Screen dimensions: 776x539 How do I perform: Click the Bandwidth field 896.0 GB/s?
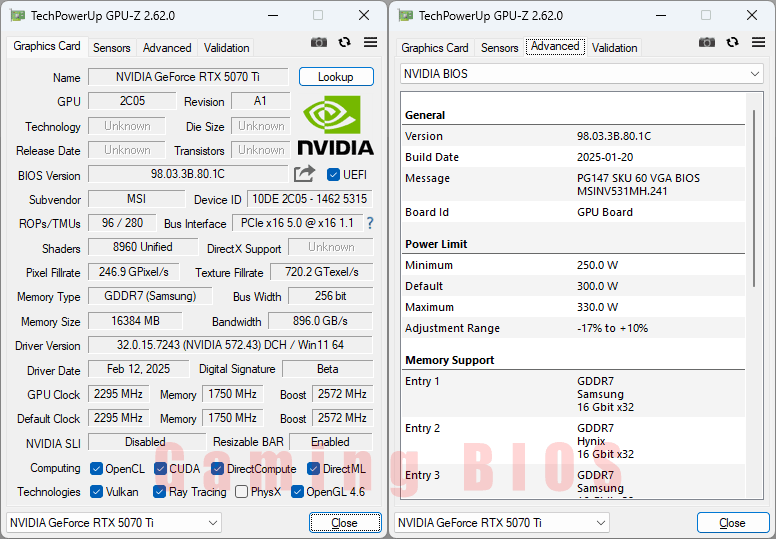(320, 321)
